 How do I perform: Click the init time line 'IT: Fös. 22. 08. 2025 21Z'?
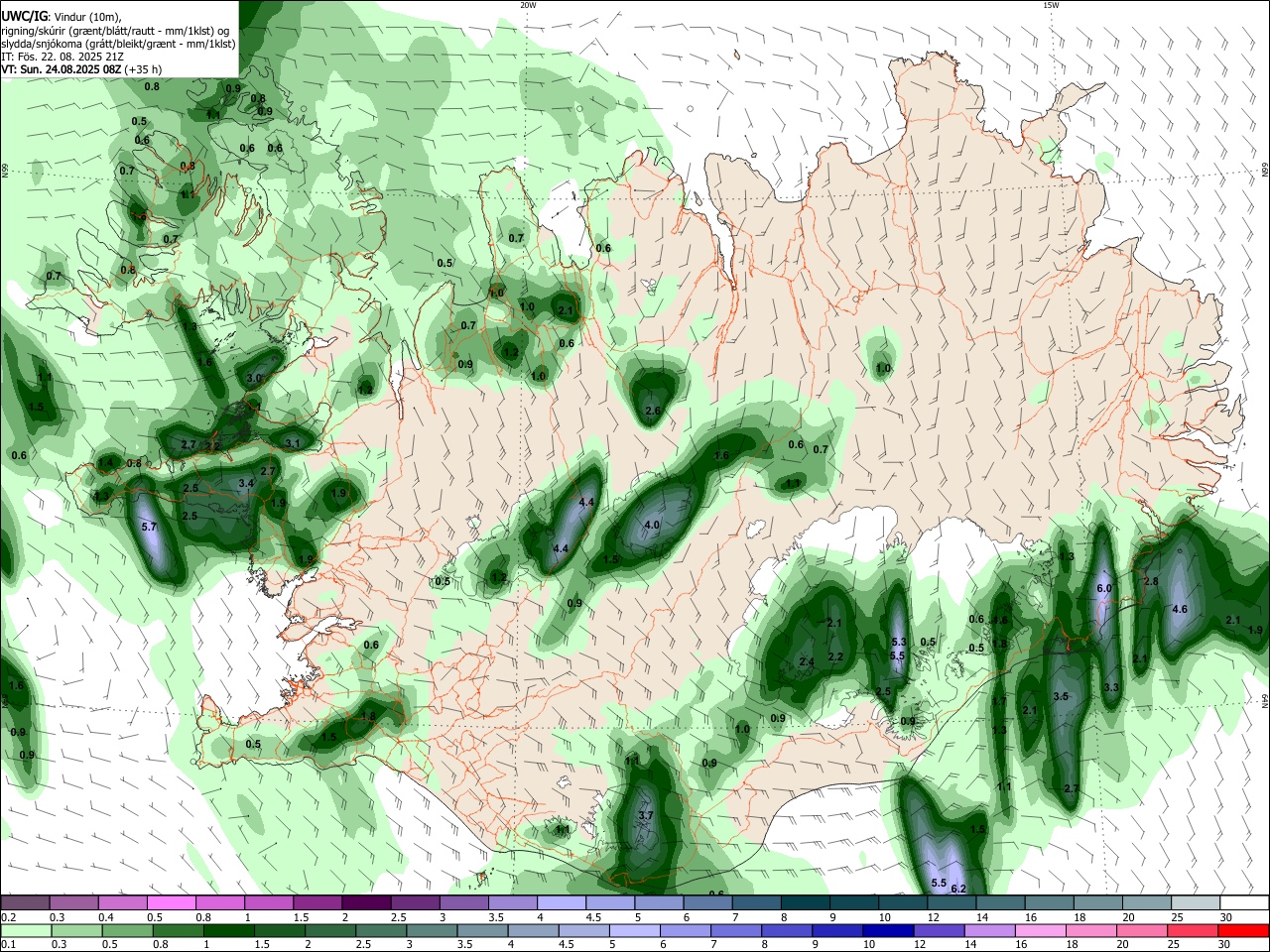pos(63,57)
